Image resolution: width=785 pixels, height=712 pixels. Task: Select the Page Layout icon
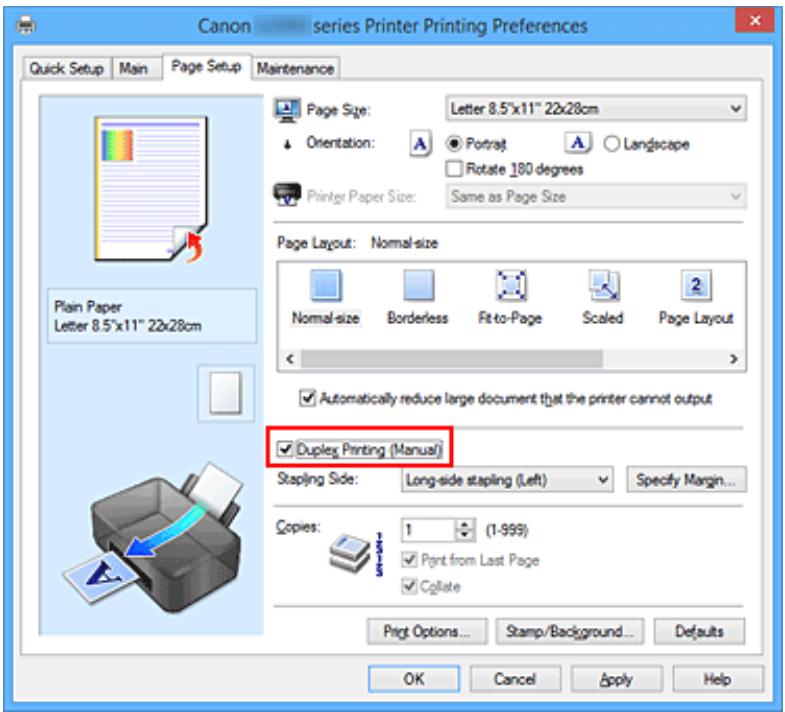[695, 288]
